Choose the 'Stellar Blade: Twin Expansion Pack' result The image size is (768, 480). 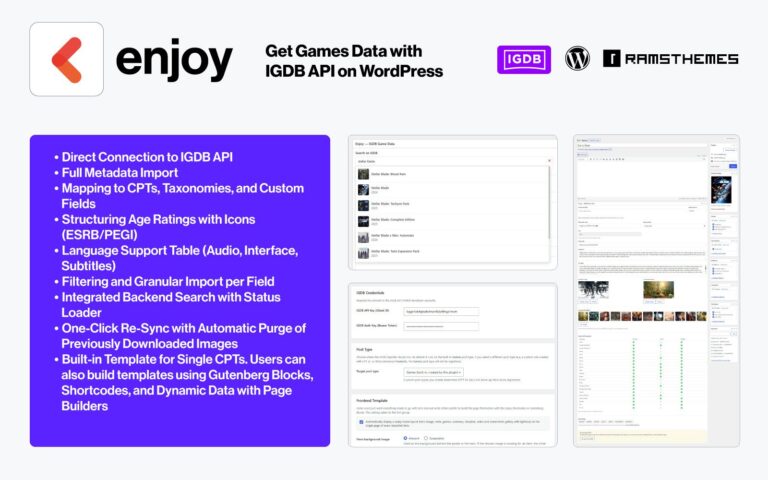[453, 253]
